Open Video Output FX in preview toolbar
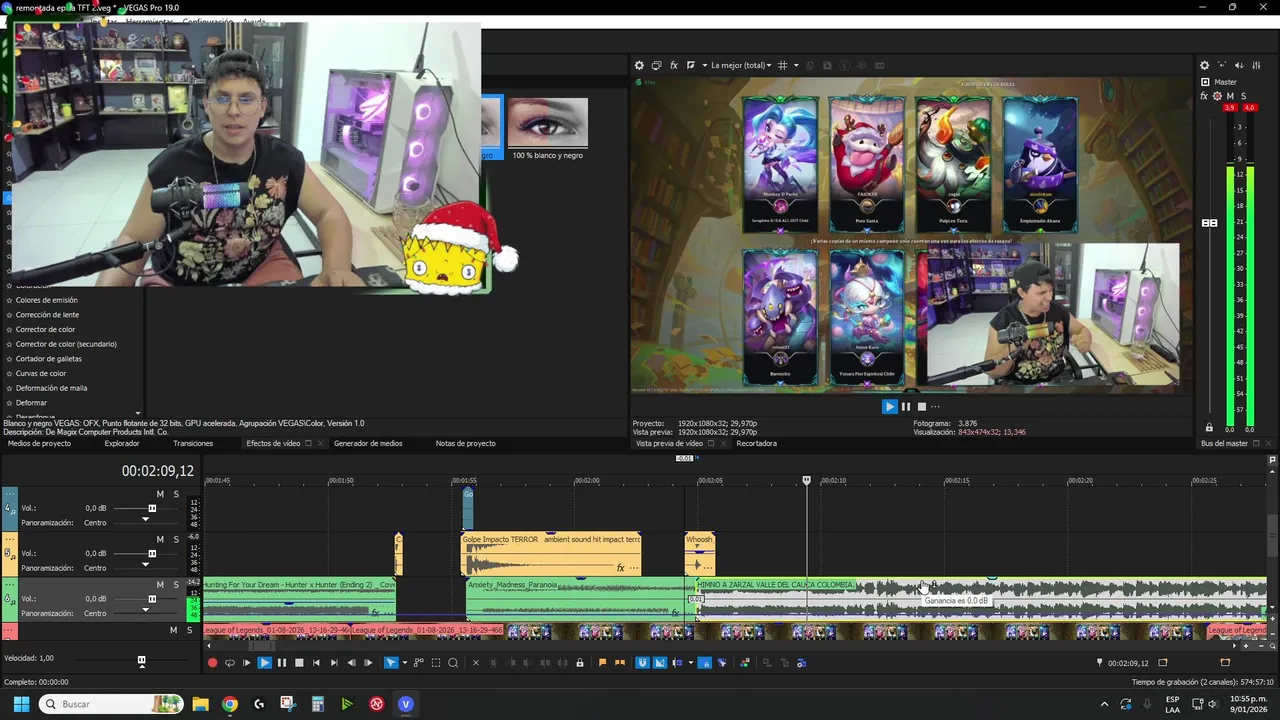The image size is (1280, 720). click(x=674, y=65)
